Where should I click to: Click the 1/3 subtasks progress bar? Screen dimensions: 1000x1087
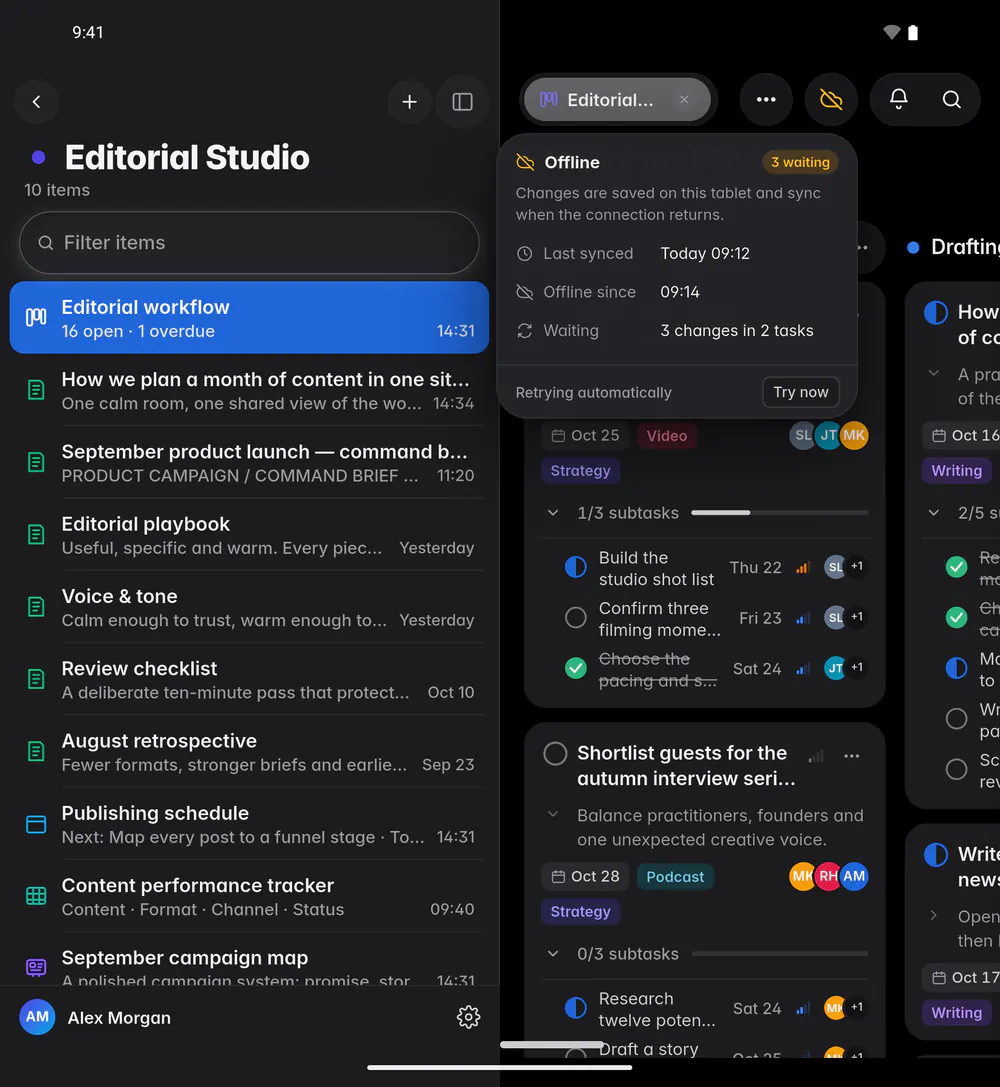tap(780, 513)
